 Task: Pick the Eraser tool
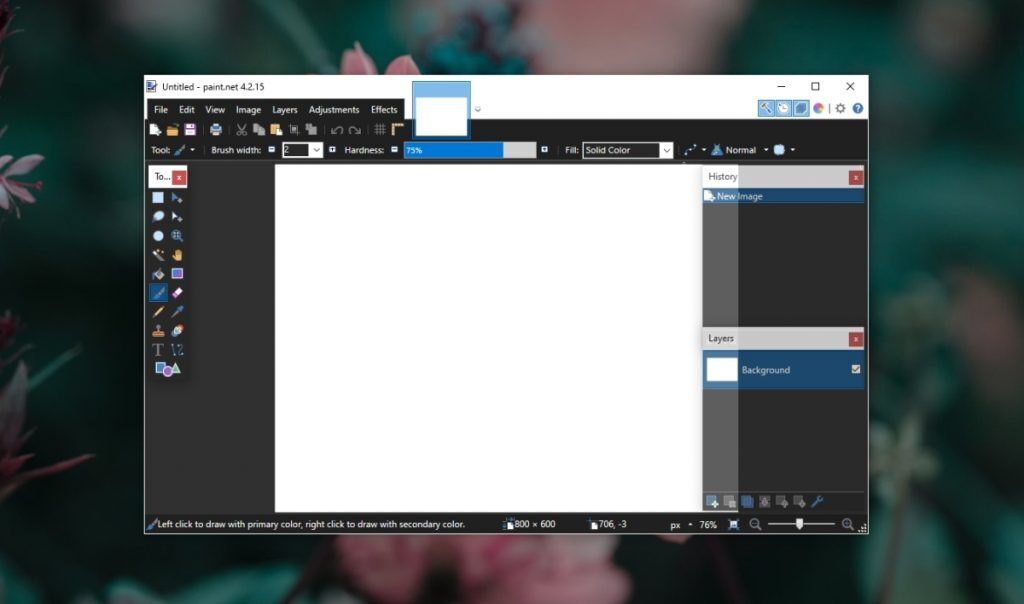pyautogui.click(x=178, y=292)
